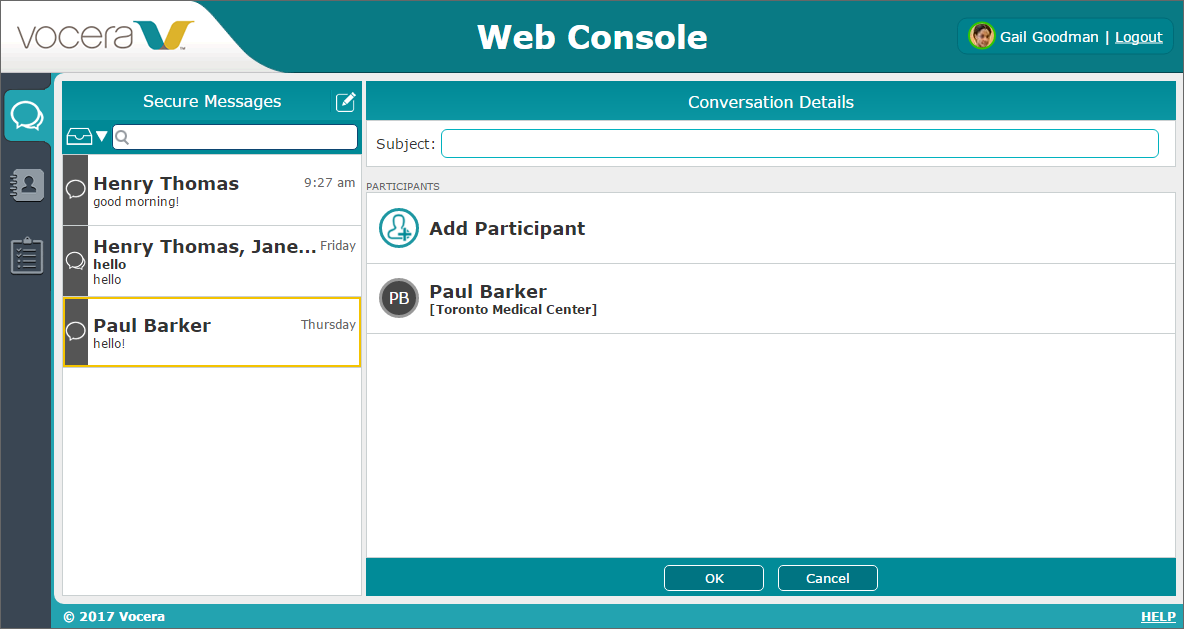The width and height of the screenshot is (1184, 629).
Task: Open Henry Thomas 'good morning!' conversation
Action: [x=211, y=190]
